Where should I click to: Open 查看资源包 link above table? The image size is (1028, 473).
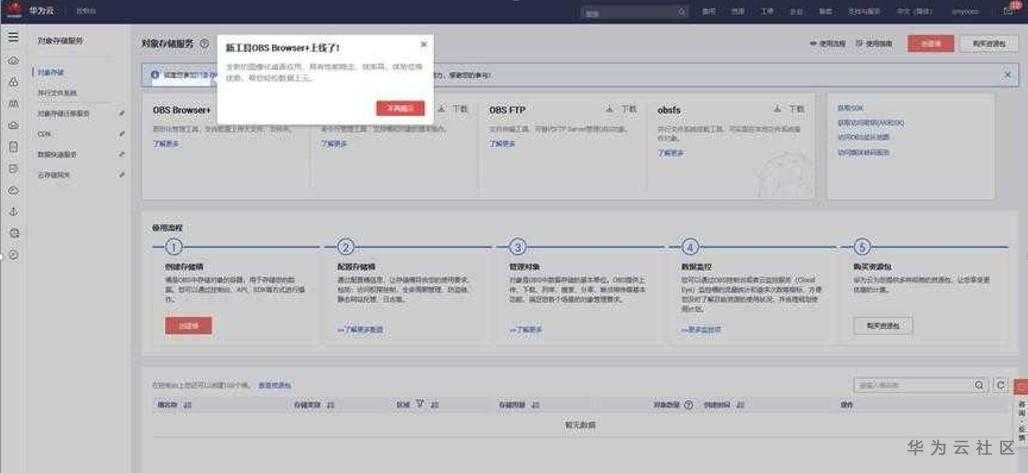click(275, 386)
